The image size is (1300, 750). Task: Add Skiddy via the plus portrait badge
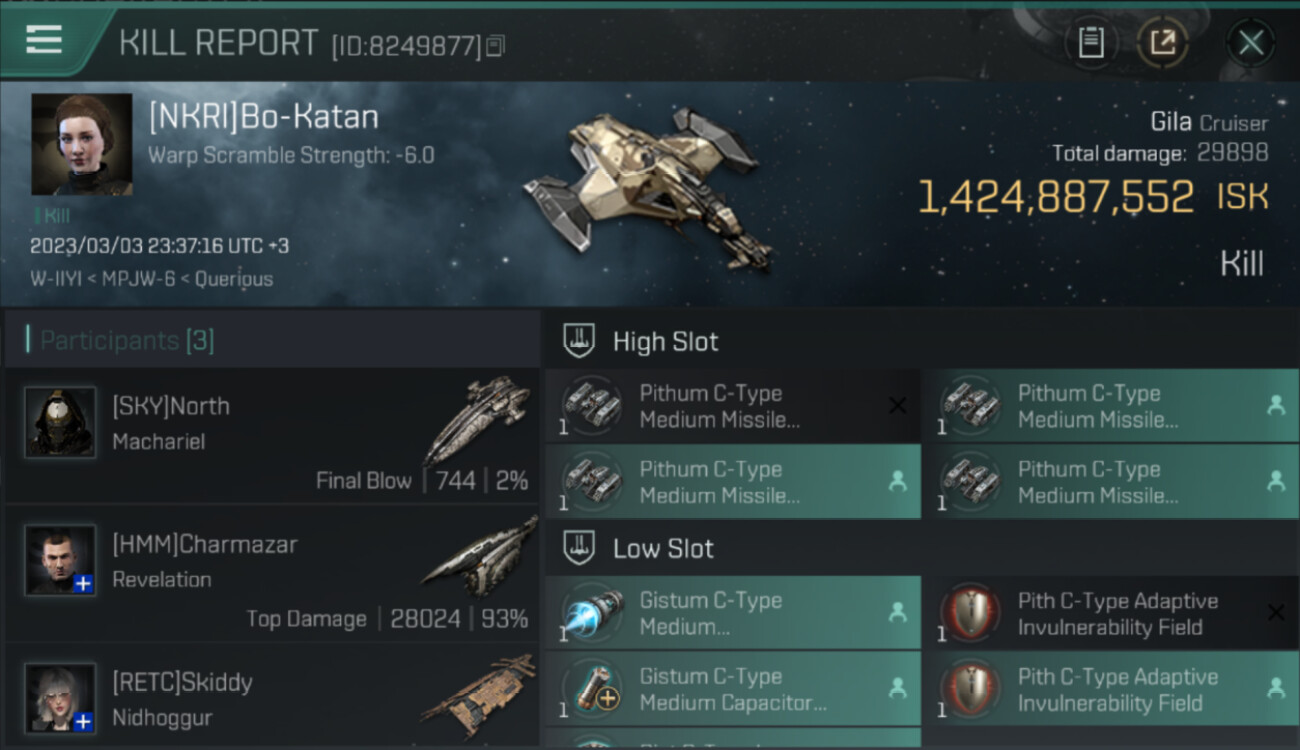(x=83, y=721)
